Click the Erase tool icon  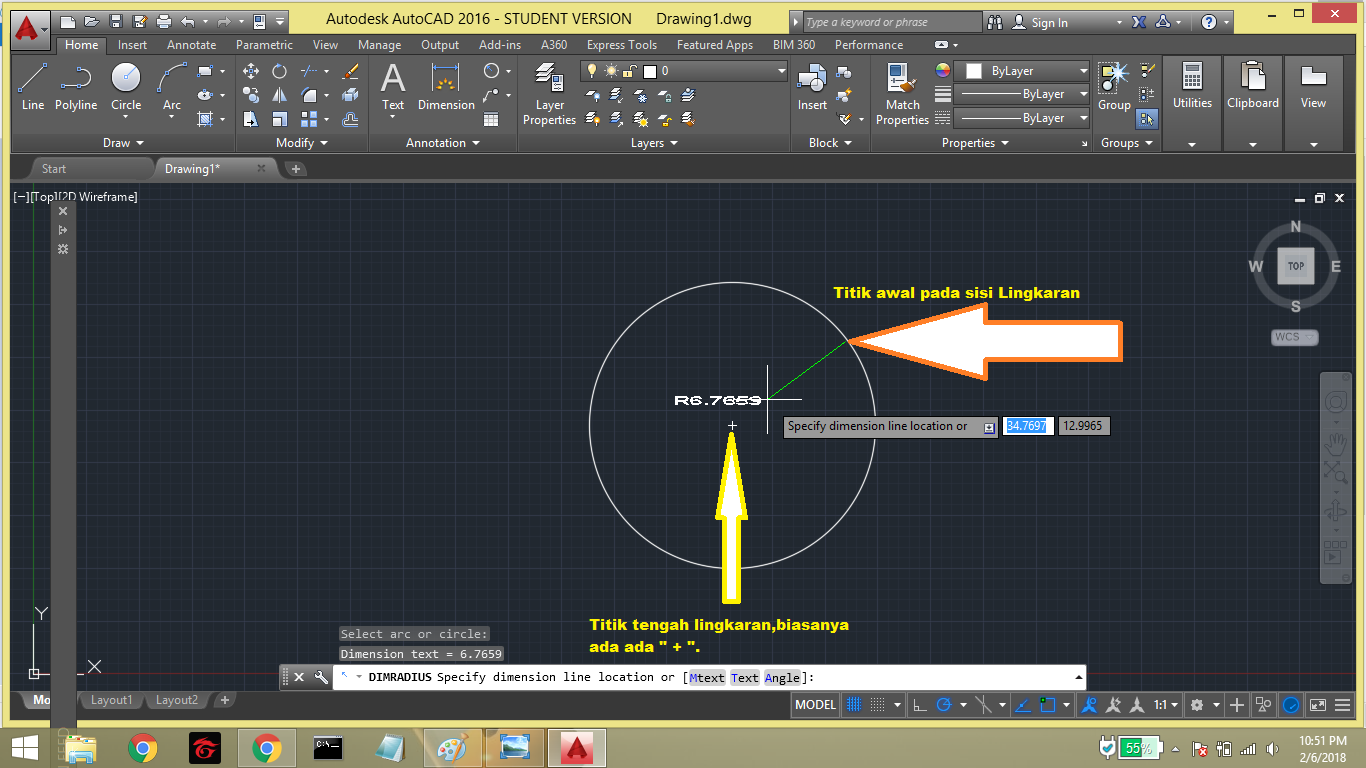(x=350, y=72)
